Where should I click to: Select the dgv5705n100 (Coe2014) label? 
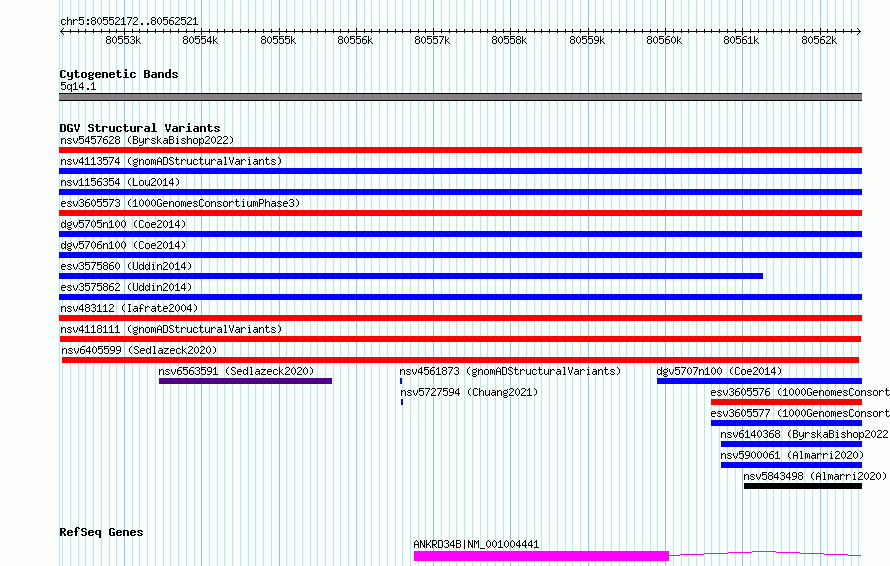[x=123, y=224]
